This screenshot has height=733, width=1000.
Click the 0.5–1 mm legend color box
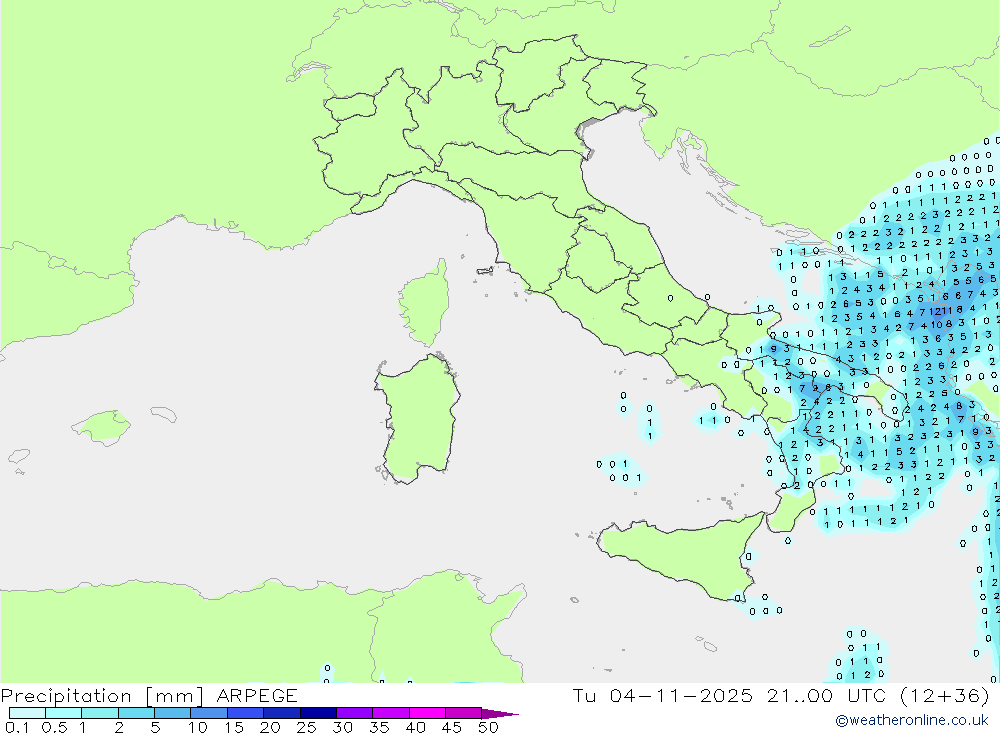point(64,713)
